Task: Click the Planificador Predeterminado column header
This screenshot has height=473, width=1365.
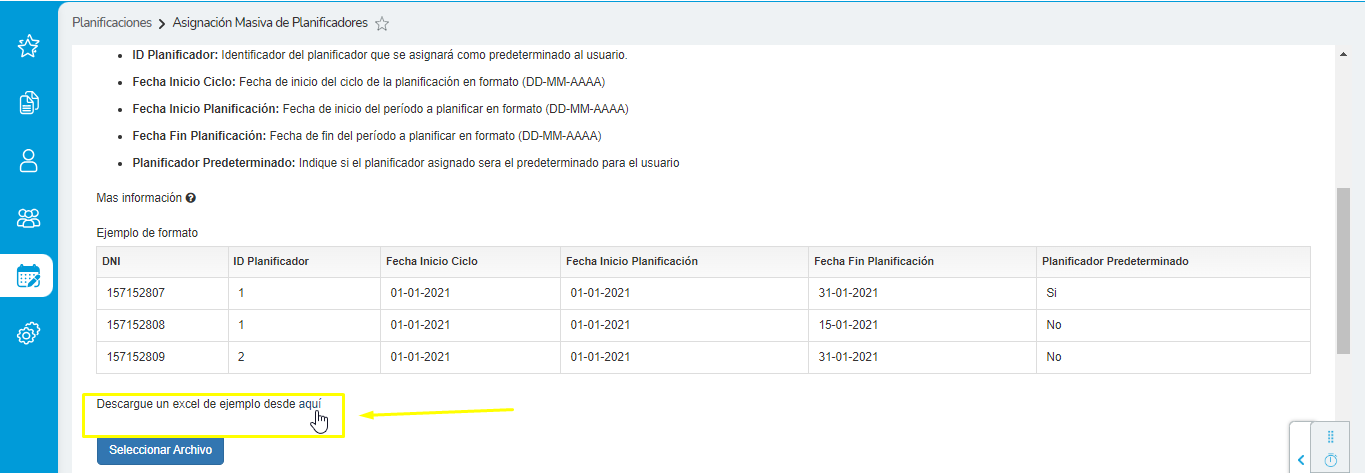Action: pyautogui.click(x=1115, y=261)
